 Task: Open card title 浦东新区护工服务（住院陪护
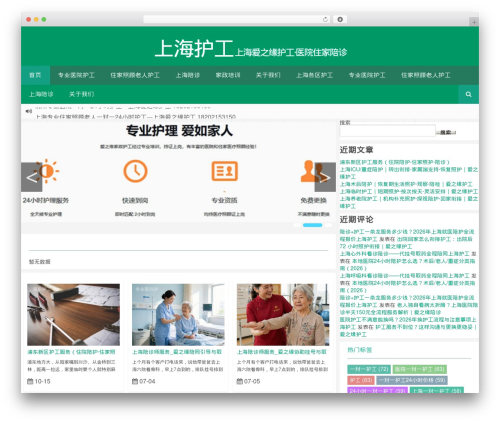[71, 352]
